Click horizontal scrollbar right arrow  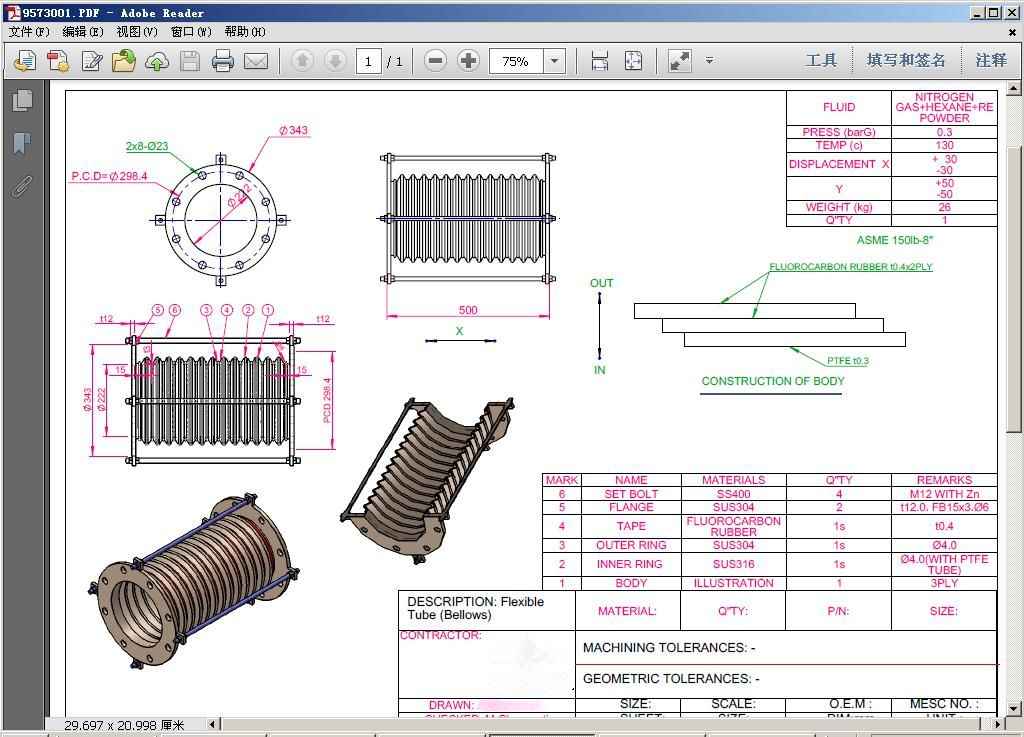[997, 724]
